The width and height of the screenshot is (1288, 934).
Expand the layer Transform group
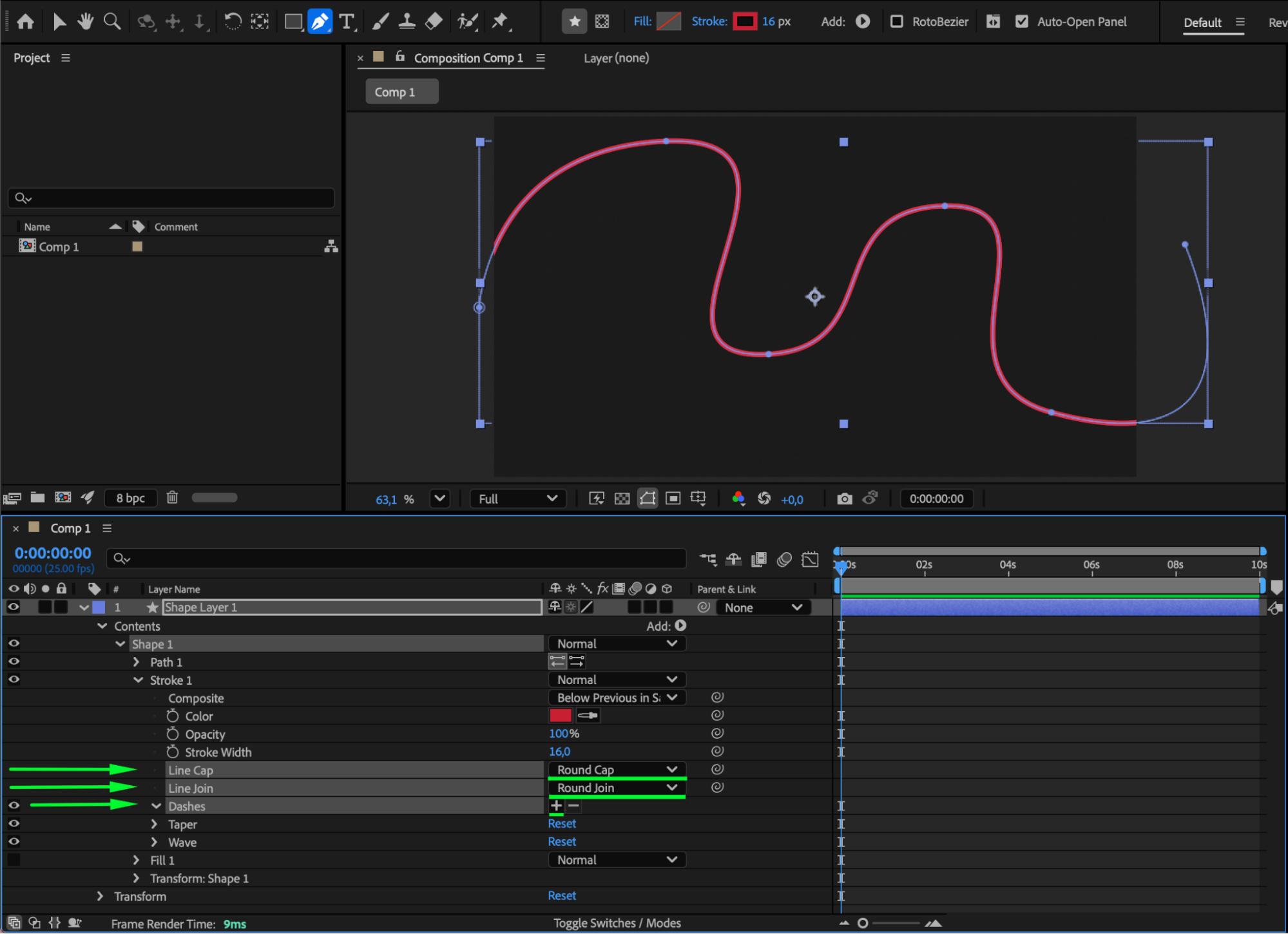(100, 896)
